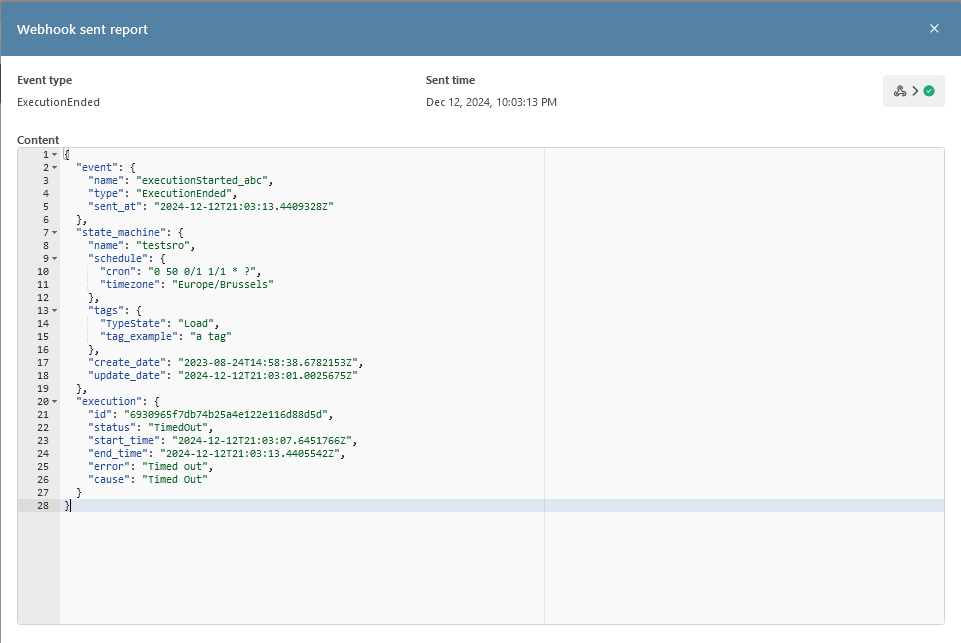Click the "Webhook sent report" dialog title
Screen dimensions: 961x643
click(82, 29)
